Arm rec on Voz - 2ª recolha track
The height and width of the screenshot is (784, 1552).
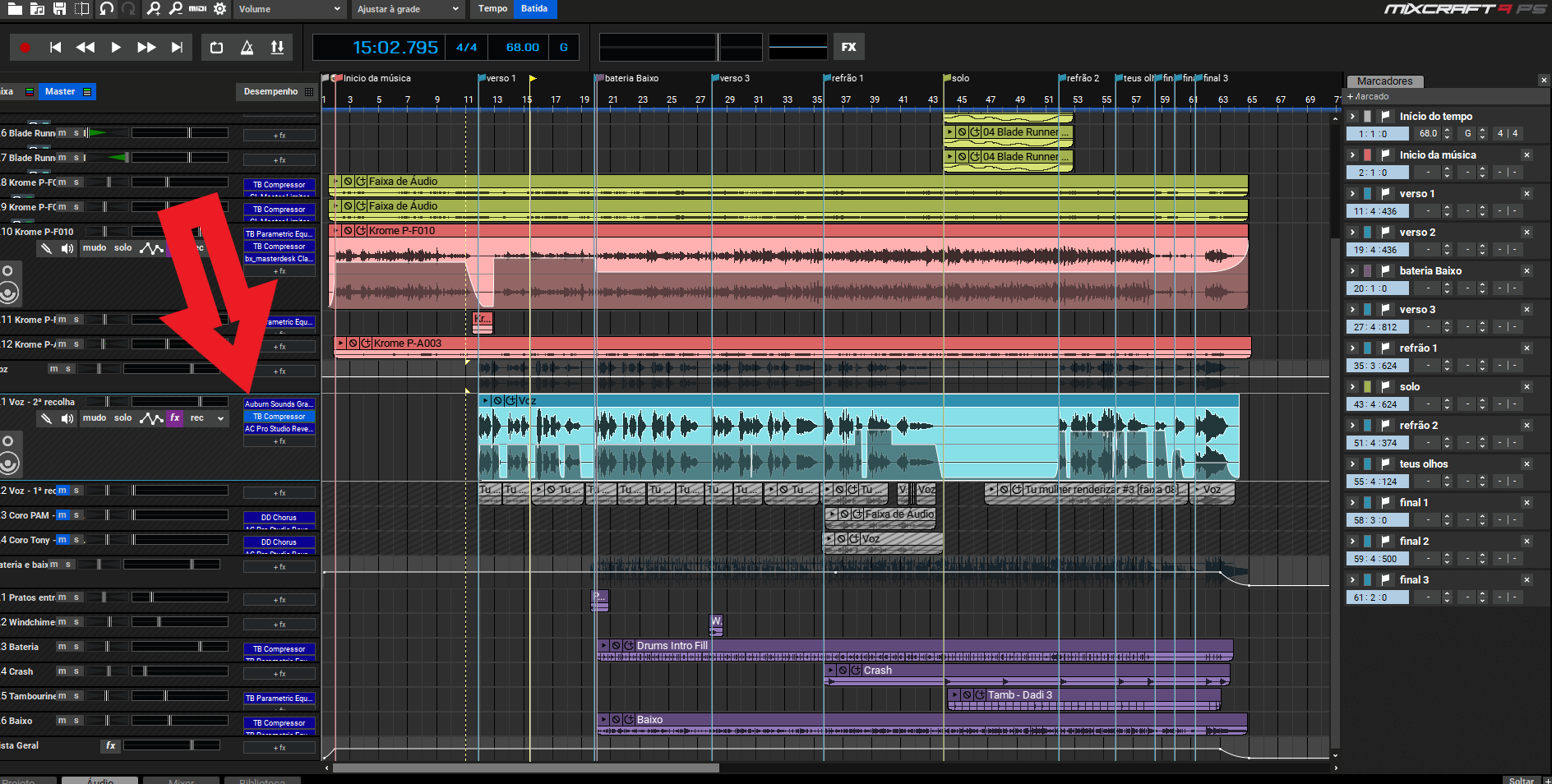[x=197, y=418]
